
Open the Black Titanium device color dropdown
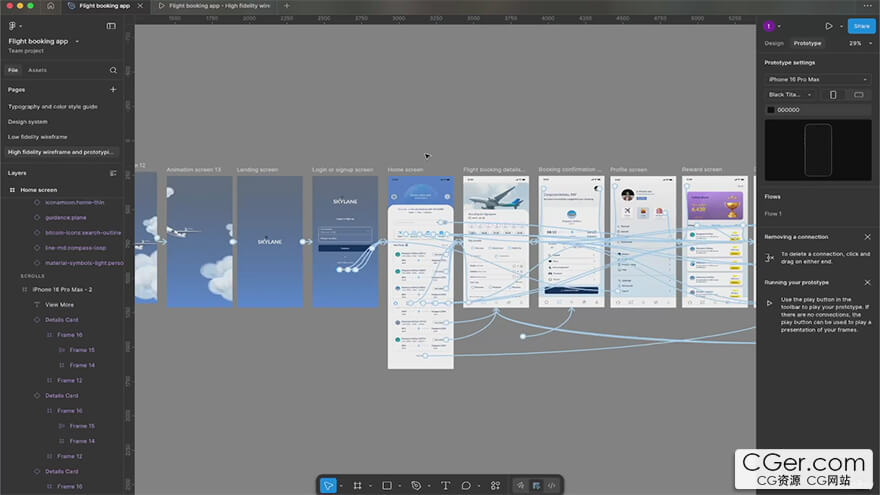pos(790,95)
